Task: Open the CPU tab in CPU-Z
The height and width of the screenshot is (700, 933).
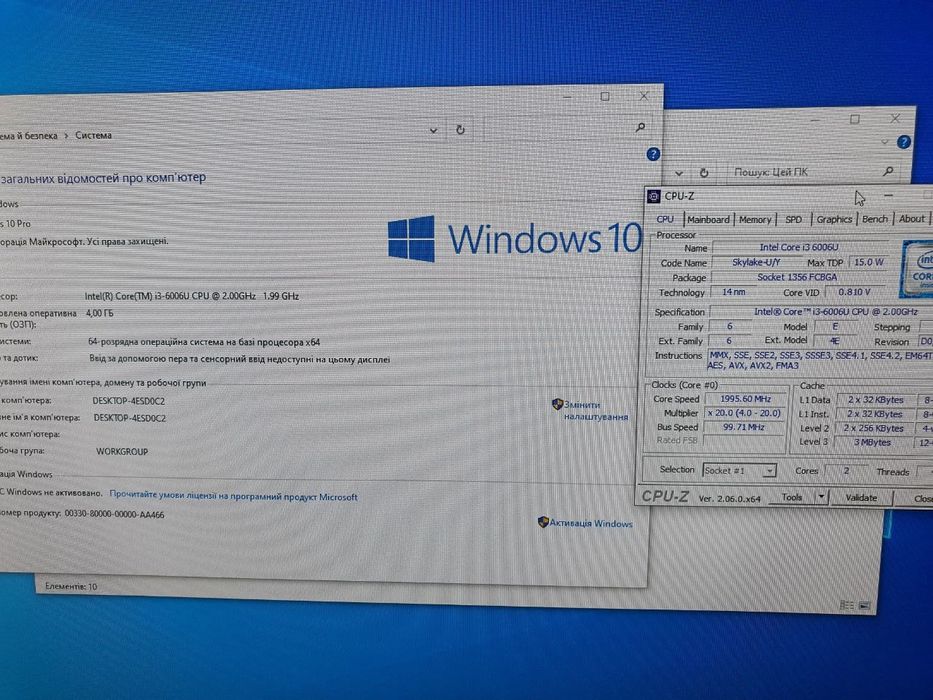Action: click(x=665, y=219)
